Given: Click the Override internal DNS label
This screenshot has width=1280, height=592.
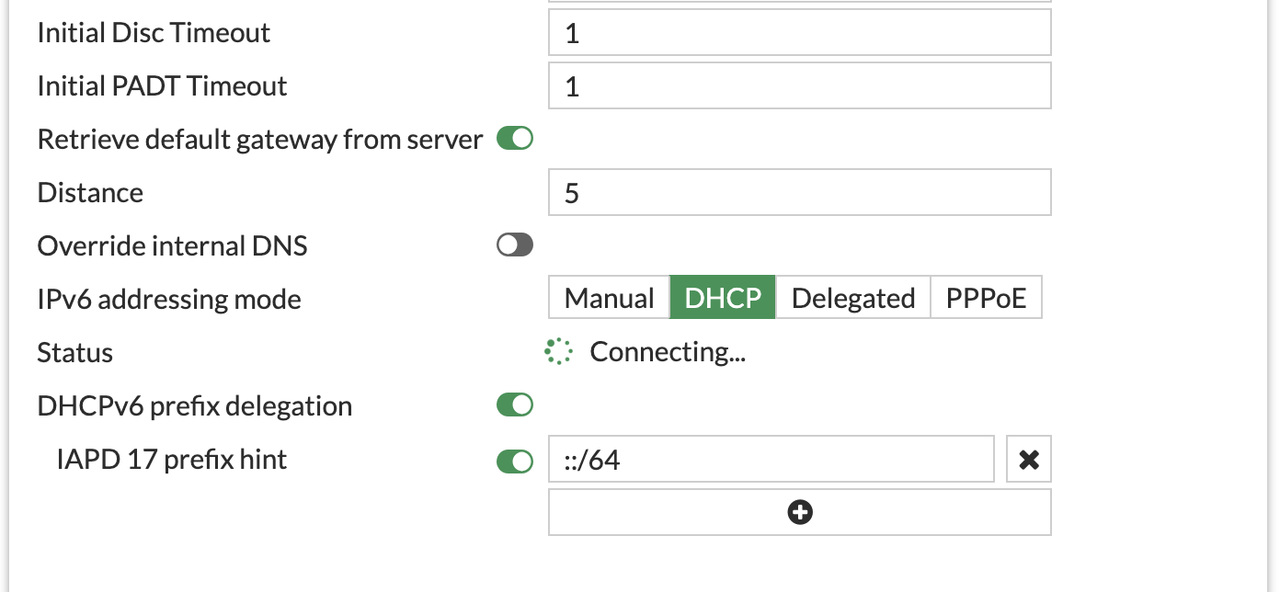Looking at the screenshot, I should coord(172,246).
